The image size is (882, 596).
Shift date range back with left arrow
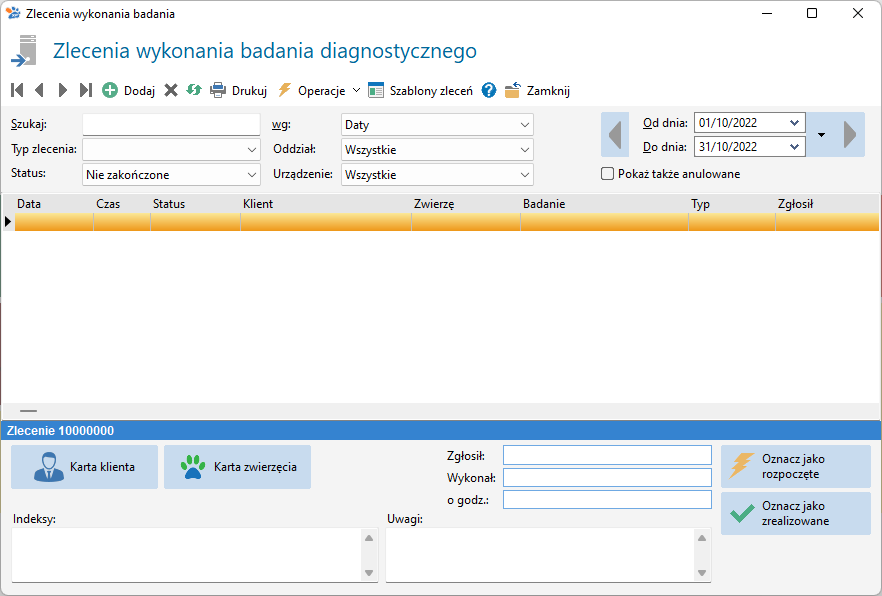(x=615, y=134)
